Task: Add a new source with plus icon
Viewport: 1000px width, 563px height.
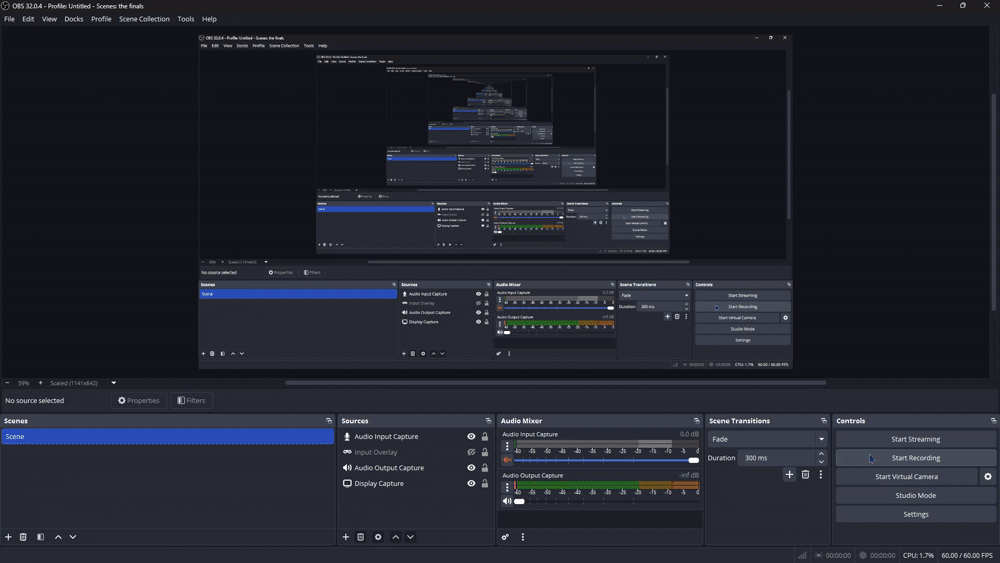Action: tap(346, 537)
